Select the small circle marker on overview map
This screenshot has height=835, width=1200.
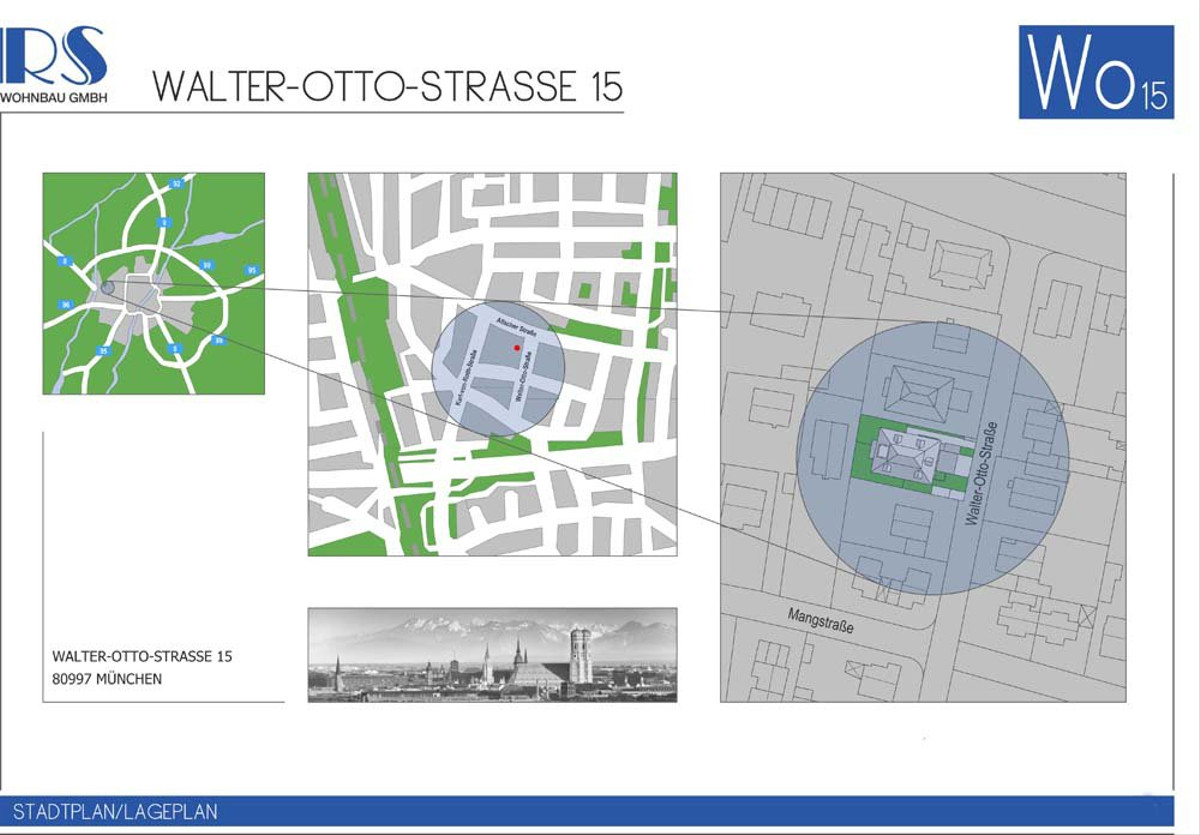tap(108, 287)
